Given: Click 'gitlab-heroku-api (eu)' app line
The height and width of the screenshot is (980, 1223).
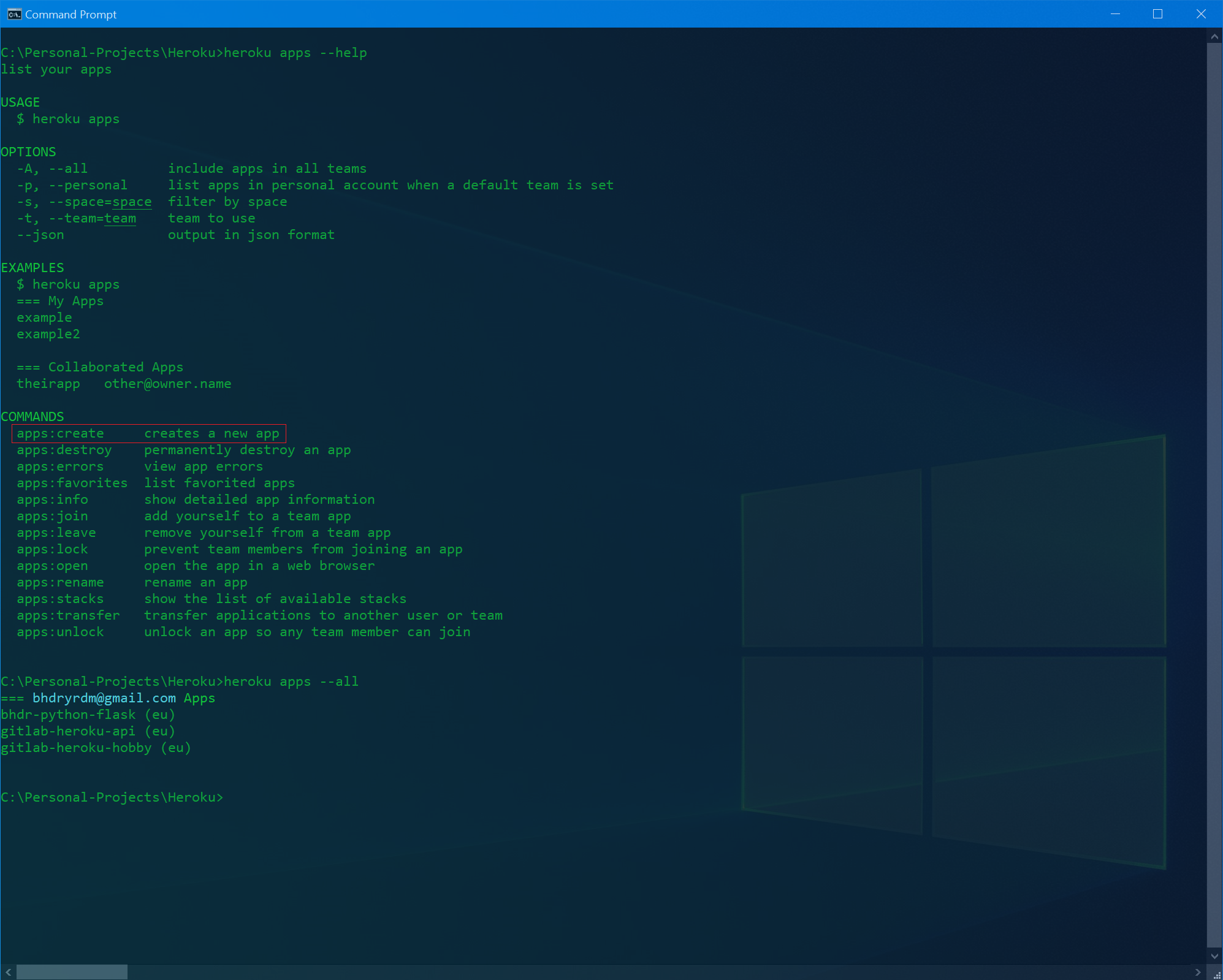Looking at the screenshot, I should click(x=88, y=731).
